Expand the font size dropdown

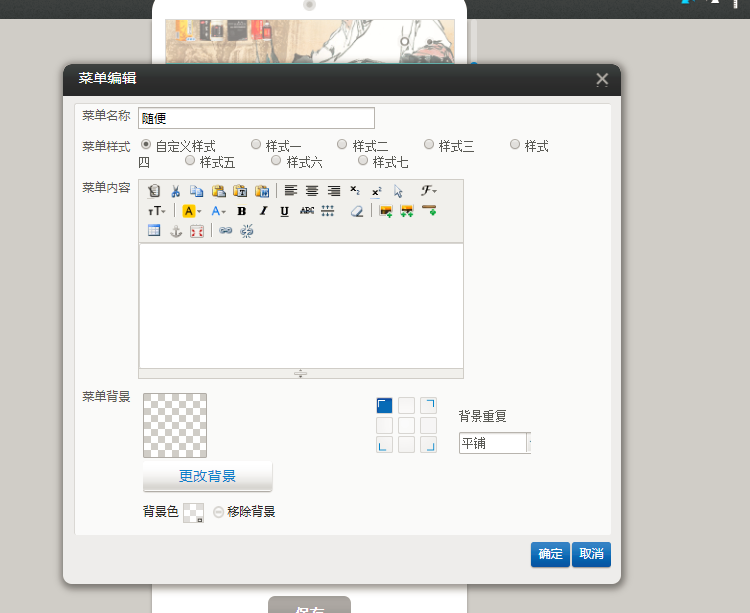(158, 211)
